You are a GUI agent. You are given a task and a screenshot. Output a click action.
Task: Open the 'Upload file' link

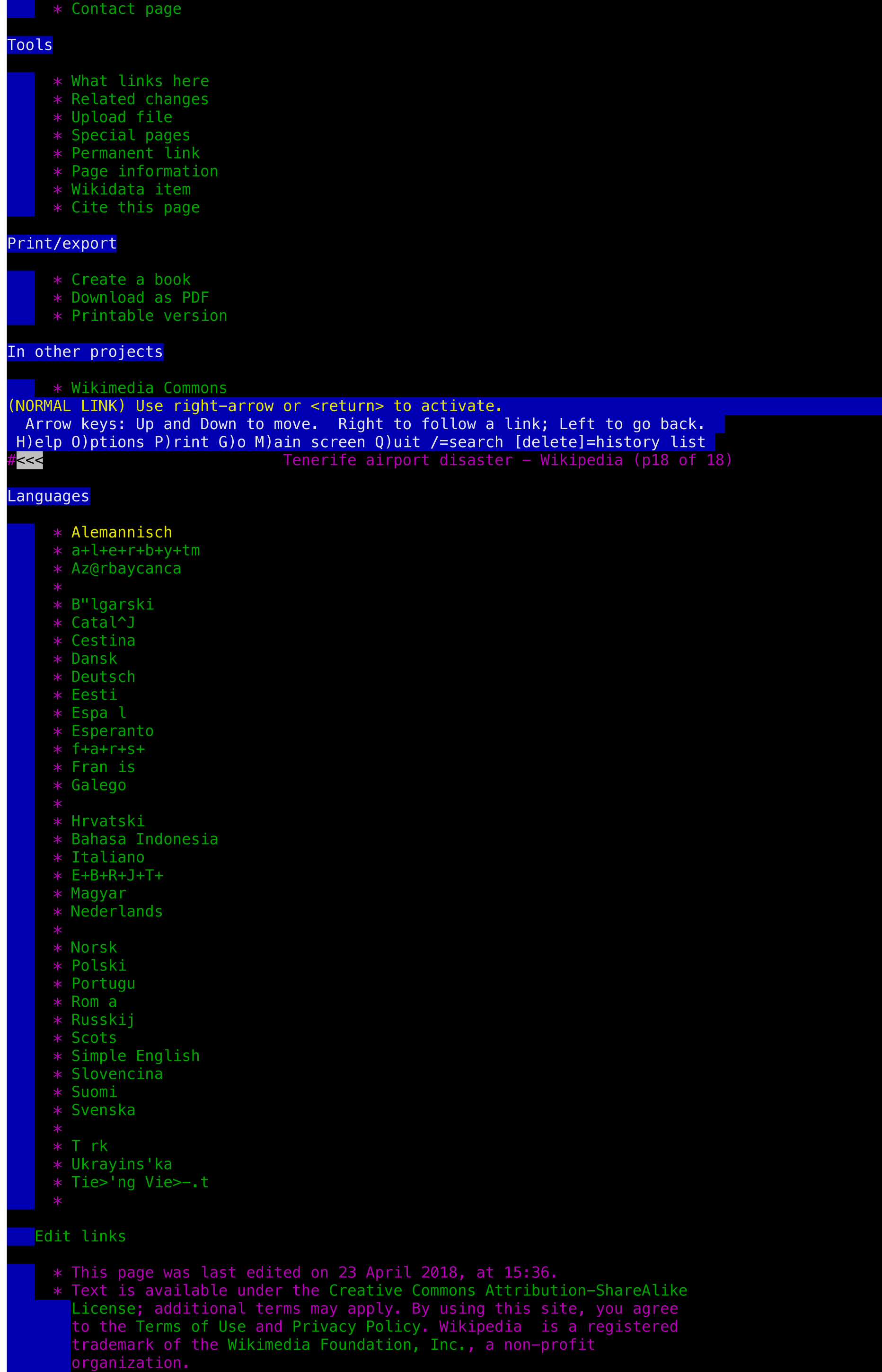122,117
